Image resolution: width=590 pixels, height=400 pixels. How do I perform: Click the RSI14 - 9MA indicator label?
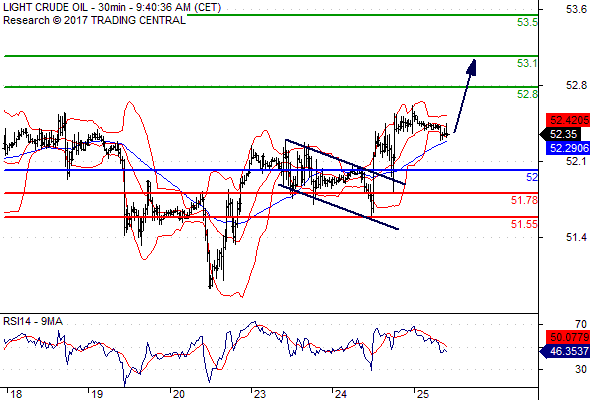[33, 321]
